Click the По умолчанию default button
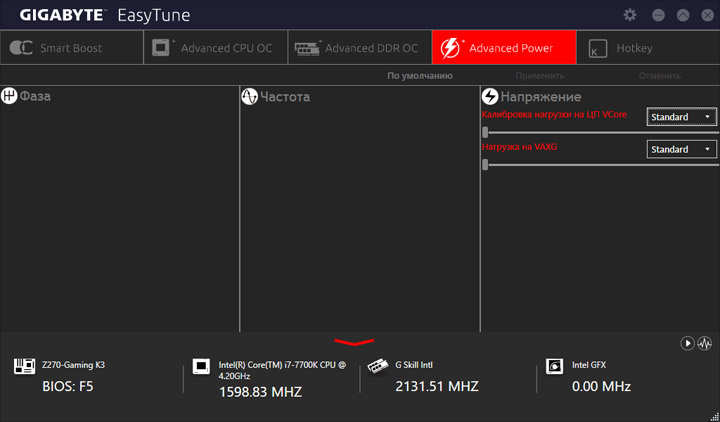Image resolution: width=720 pixels, height=422 pixels. pyautogui.click(x=420, y=76)
